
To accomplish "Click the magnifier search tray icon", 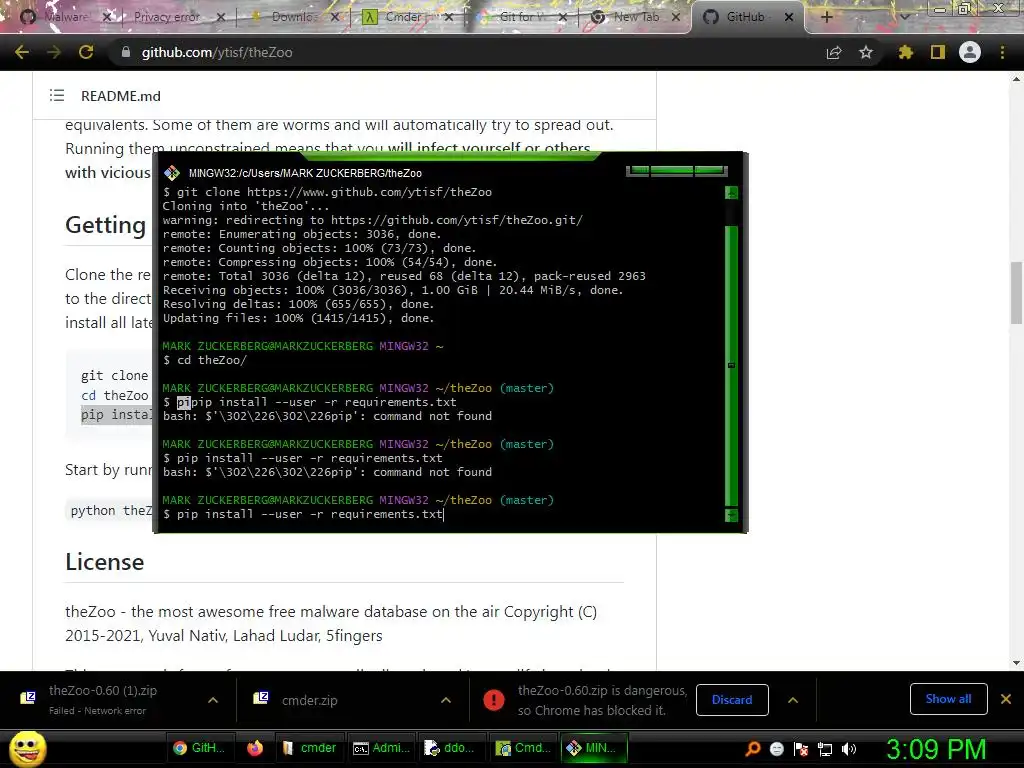I will [753, 748].
